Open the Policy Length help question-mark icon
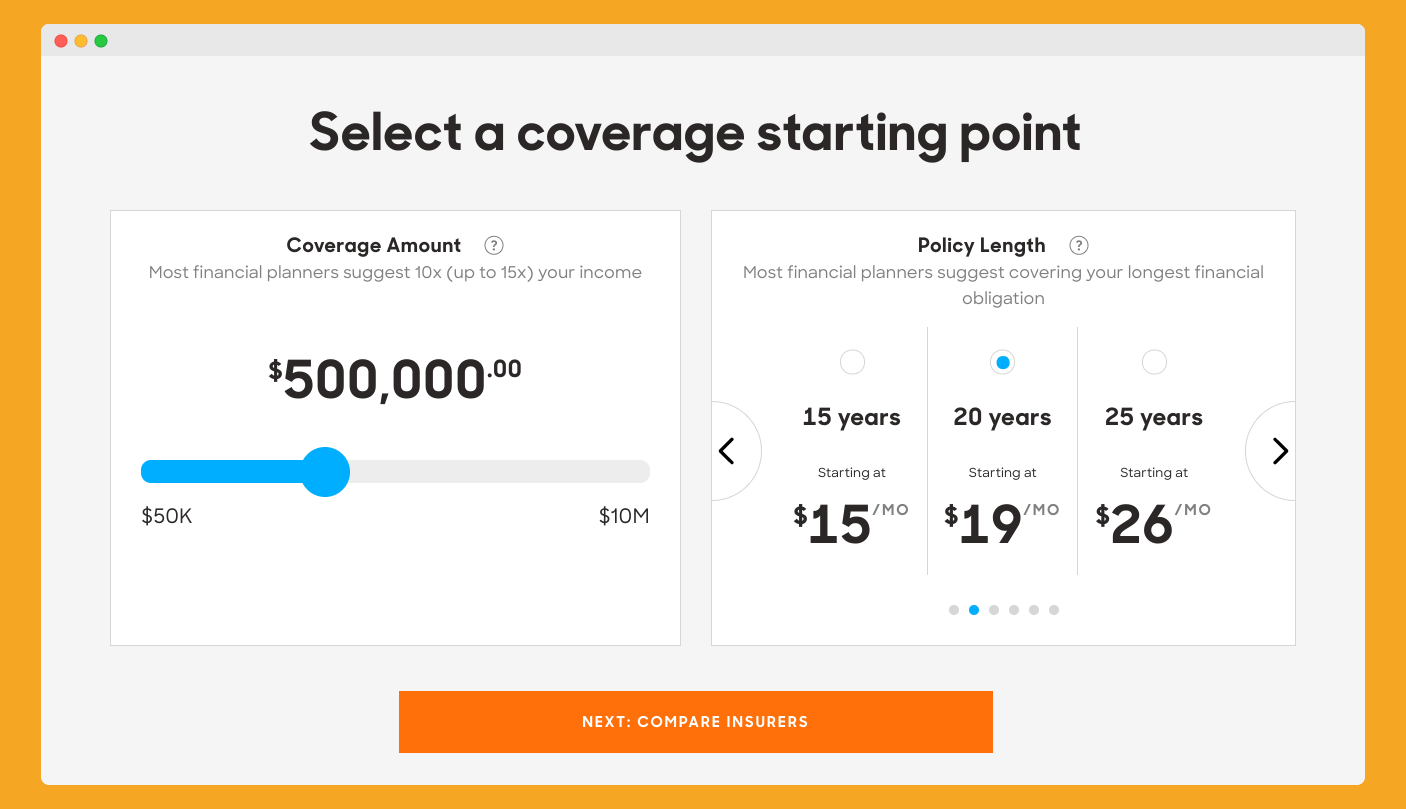 (x=1079, y=245)
